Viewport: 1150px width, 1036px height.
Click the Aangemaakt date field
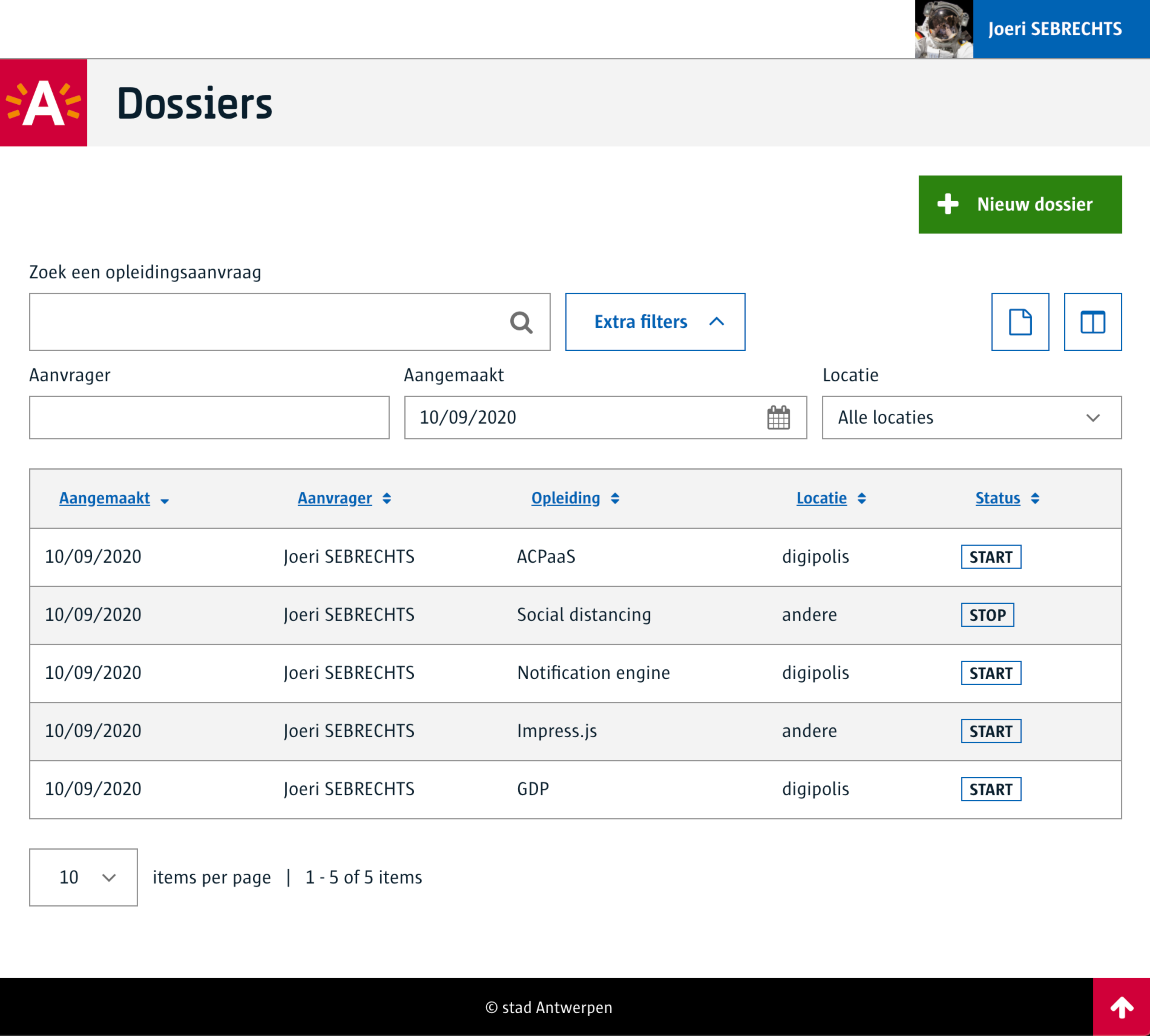[605, 417]
